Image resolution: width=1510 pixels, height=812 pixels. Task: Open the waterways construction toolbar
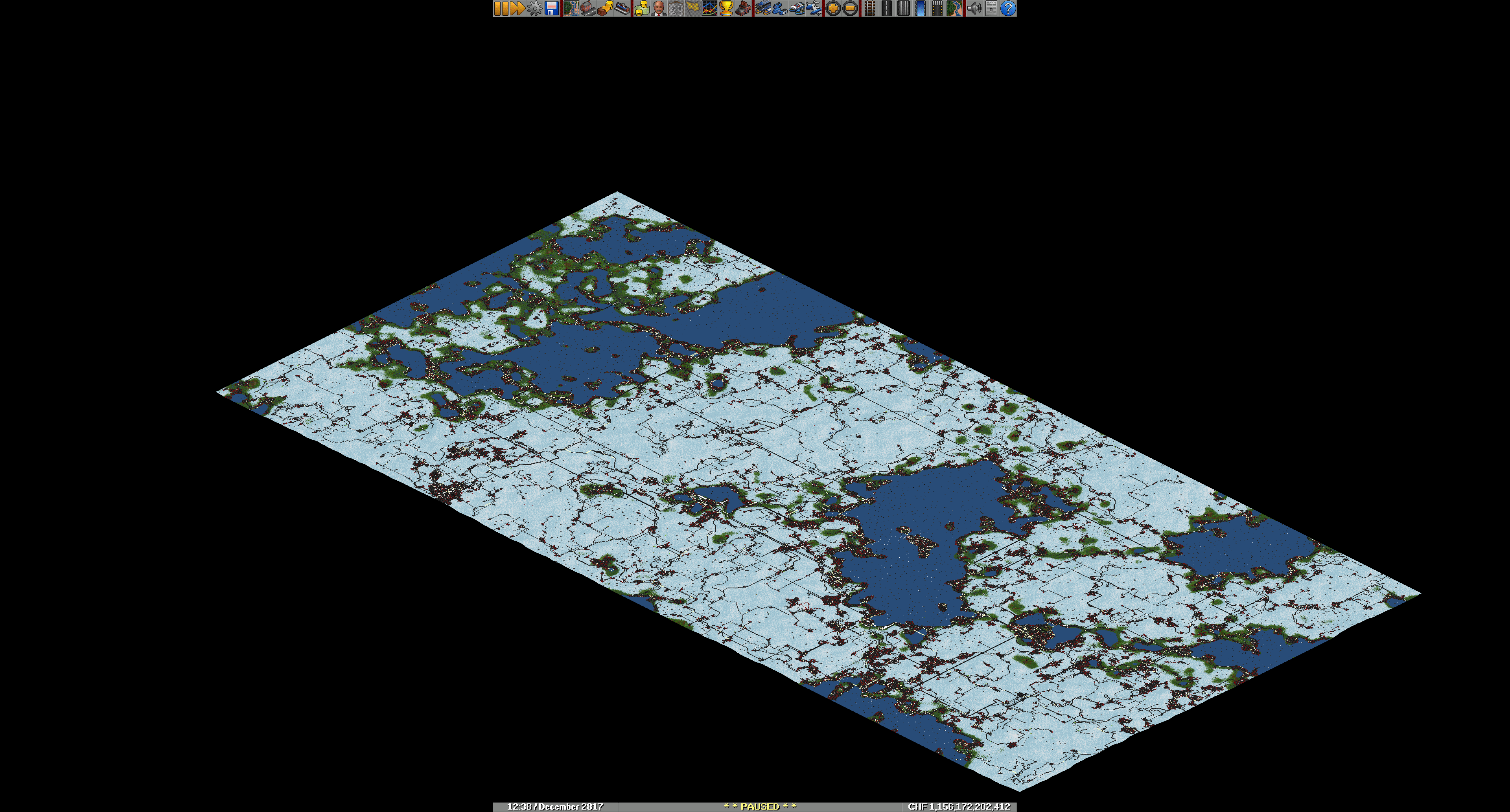921,8
